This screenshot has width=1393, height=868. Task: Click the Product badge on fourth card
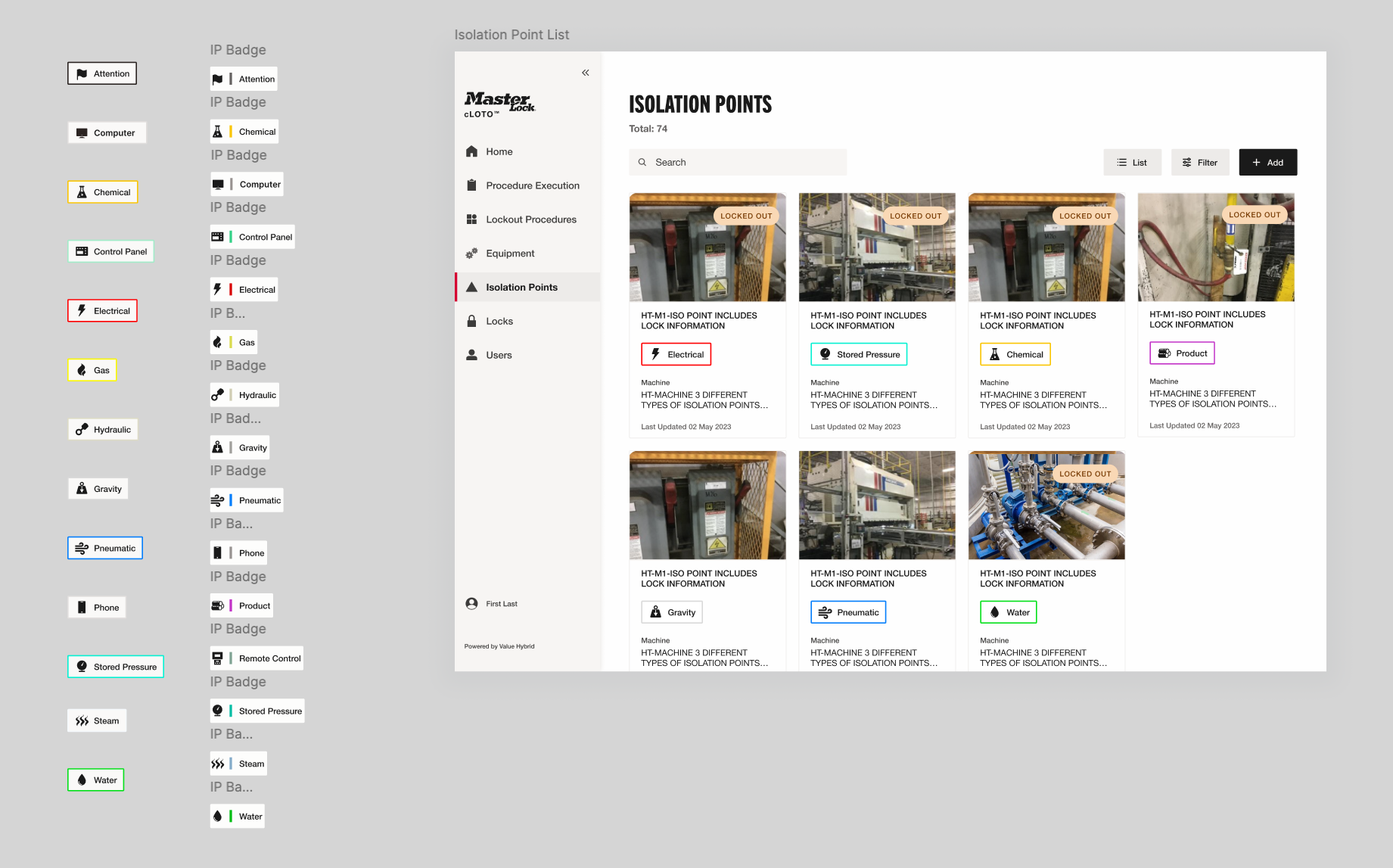click(1182, 353)
